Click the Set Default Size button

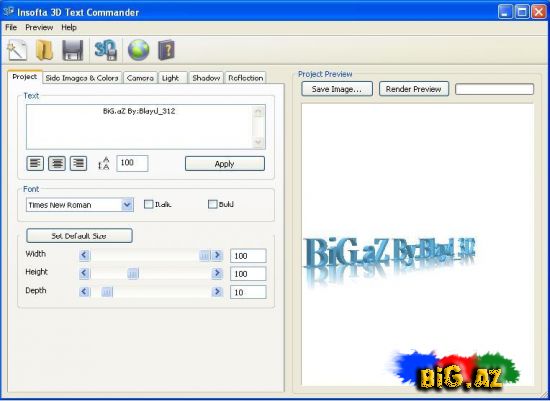pos(79,236)
